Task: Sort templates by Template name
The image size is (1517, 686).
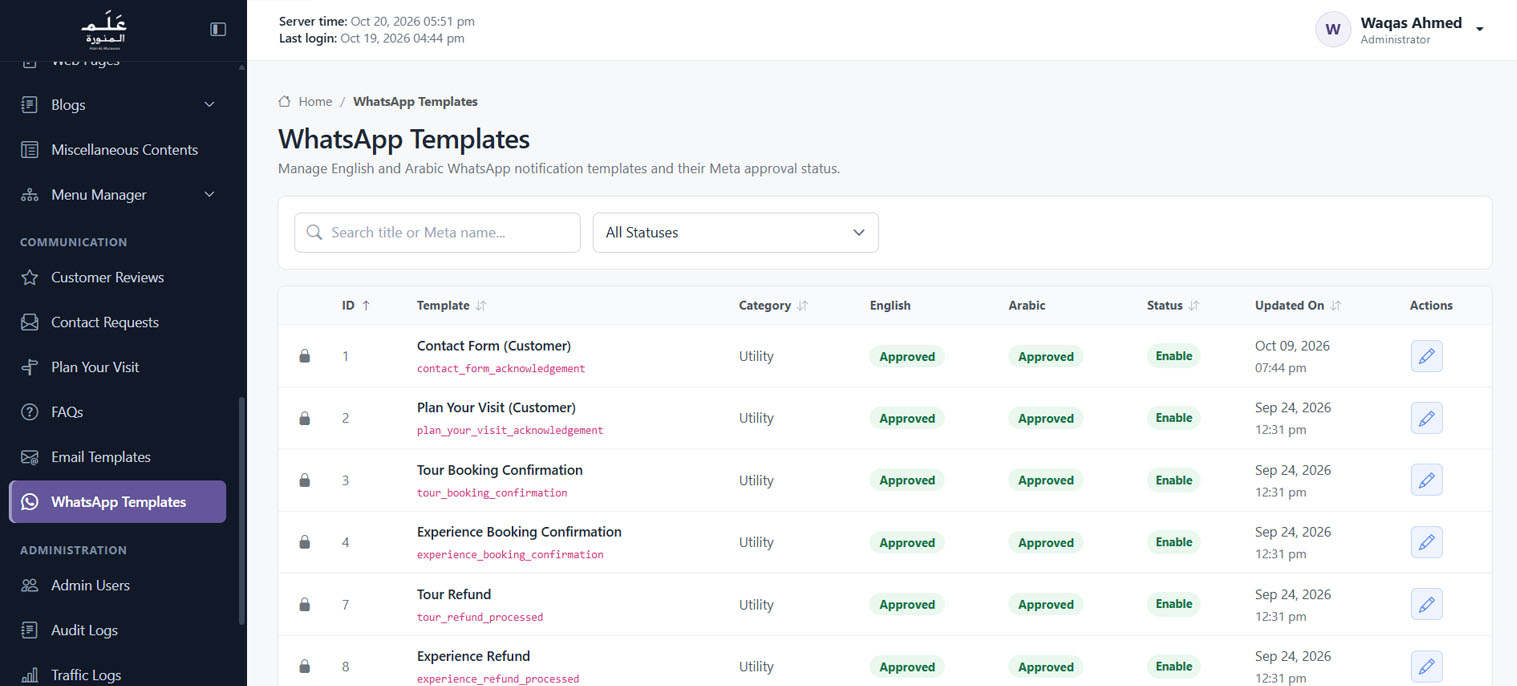Action: point(481,306)
